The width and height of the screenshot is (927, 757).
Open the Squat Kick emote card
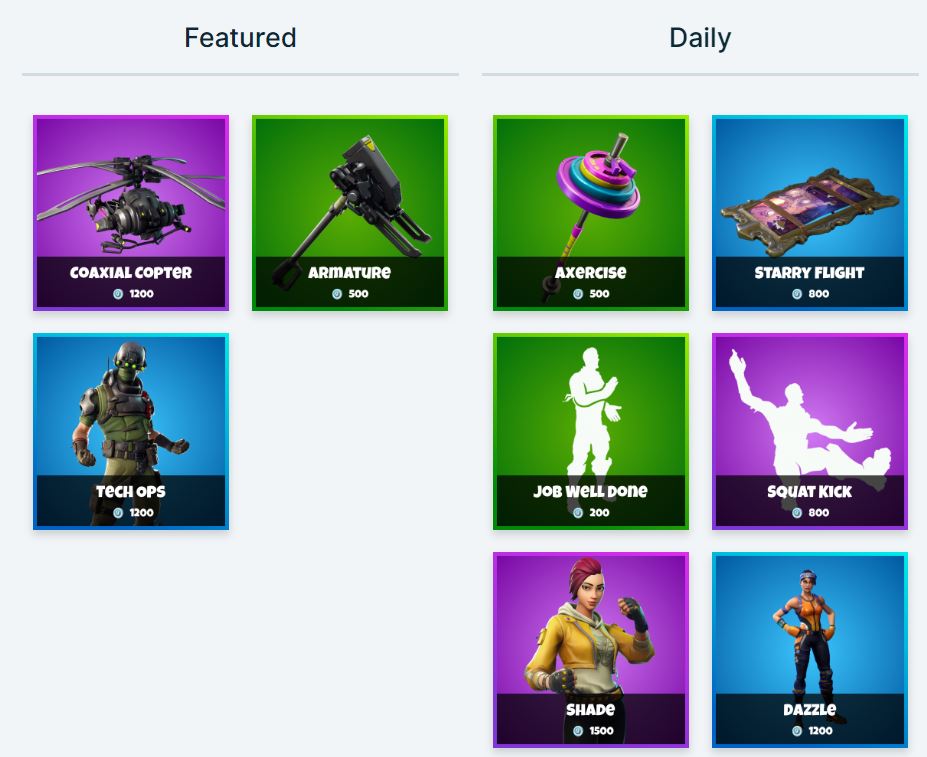[810, 432]
